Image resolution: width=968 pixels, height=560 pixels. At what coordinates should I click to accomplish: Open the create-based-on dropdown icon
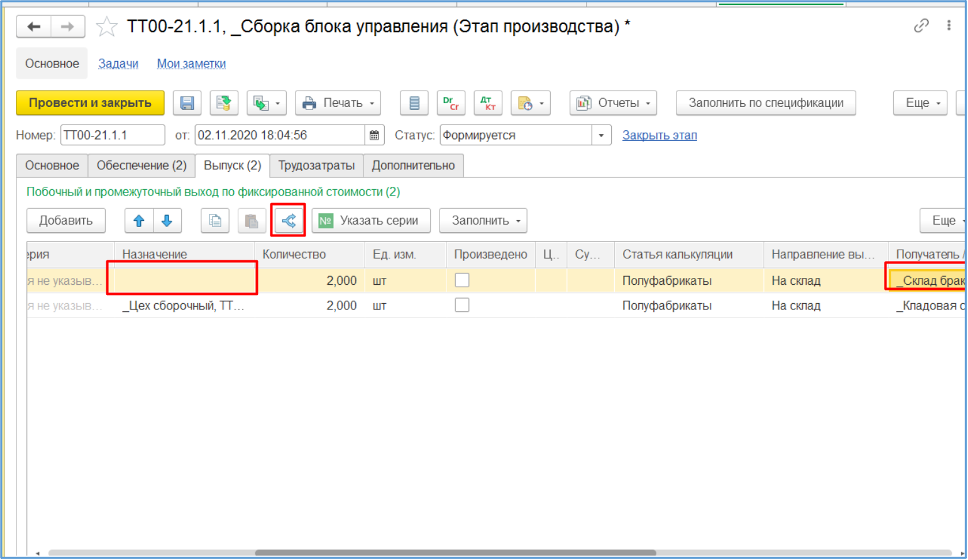point(267,103)
